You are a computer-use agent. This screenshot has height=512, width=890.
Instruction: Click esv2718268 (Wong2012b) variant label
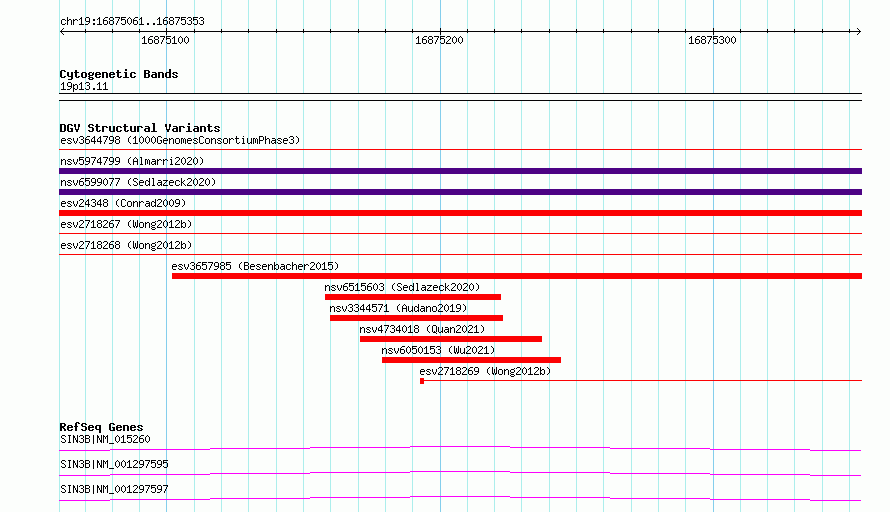click(126, 245)
